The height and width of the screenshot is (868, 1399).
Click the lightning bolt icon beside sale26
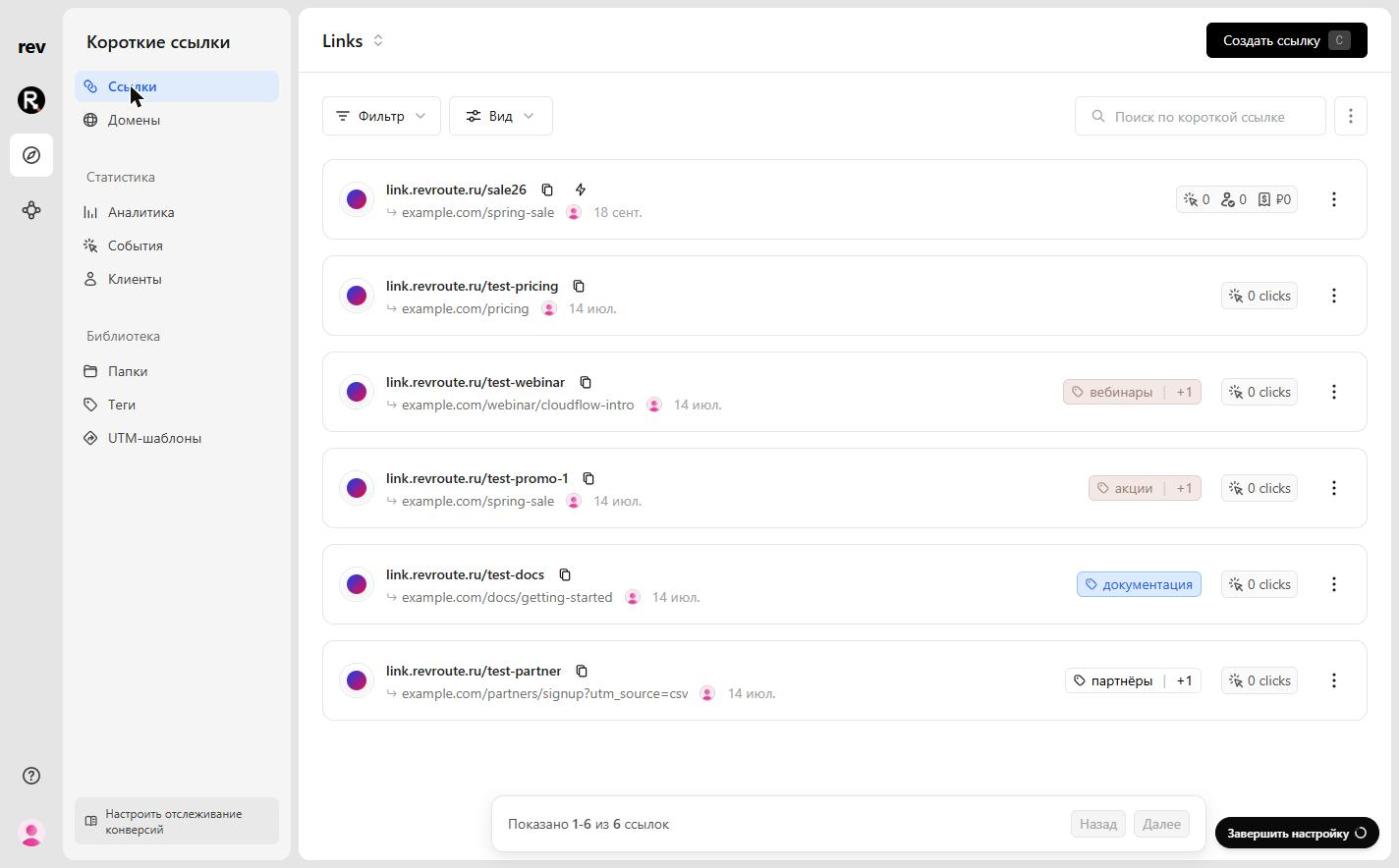tap(581, 190)
